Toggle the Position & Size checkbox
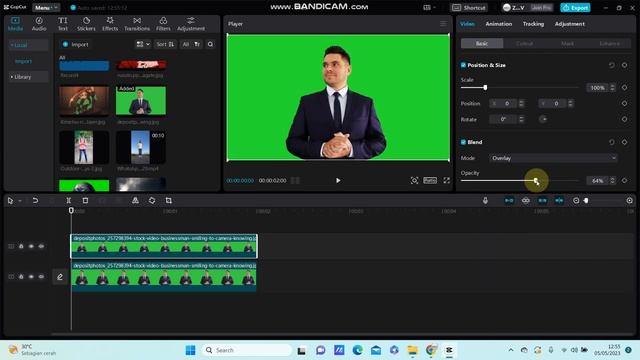 [463, 65]
